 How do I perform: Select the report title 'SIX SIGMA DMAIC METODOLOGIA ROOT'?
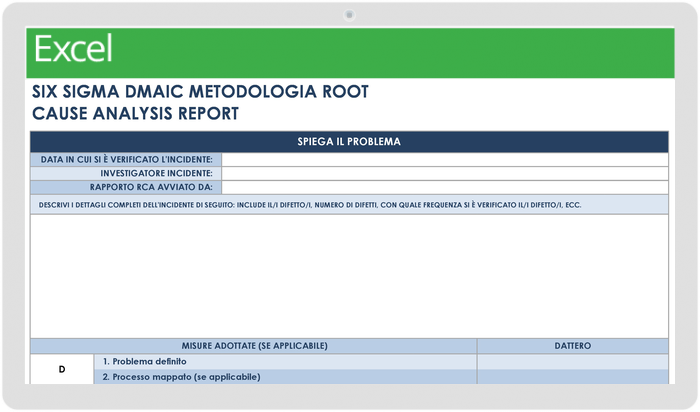(200, 92)
